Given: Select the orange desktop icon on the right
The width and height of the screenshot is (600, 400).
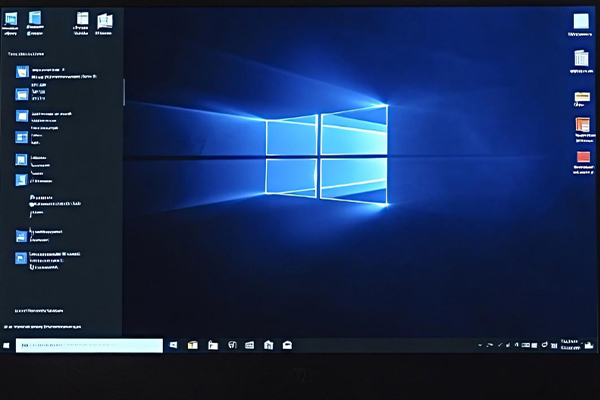Looking at the screenshot, I should [583, 125].
